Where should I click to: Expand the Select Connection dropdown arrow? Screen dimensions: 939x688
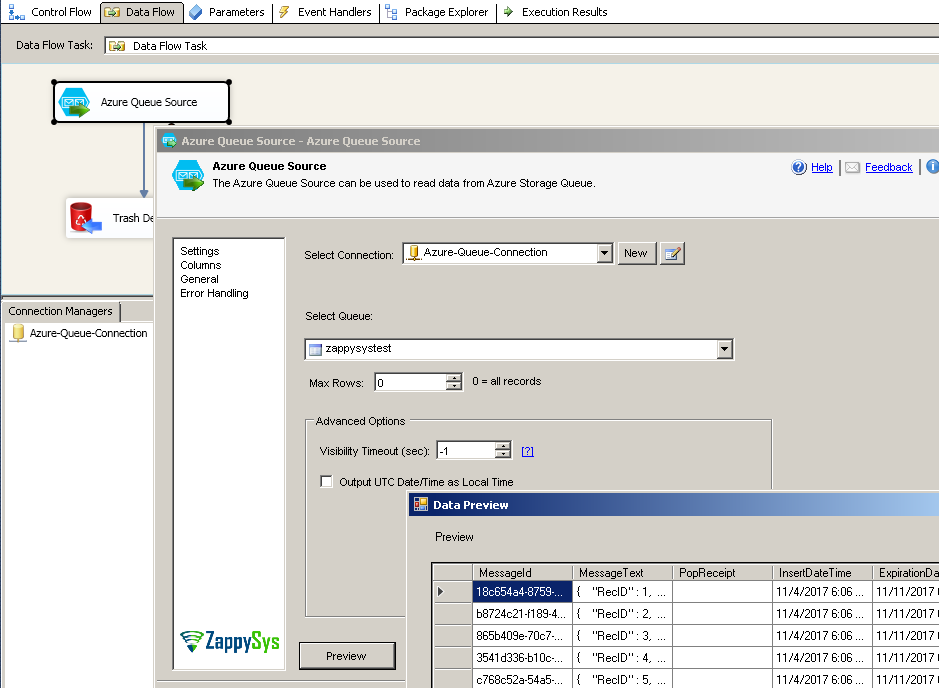coord(604,253)
